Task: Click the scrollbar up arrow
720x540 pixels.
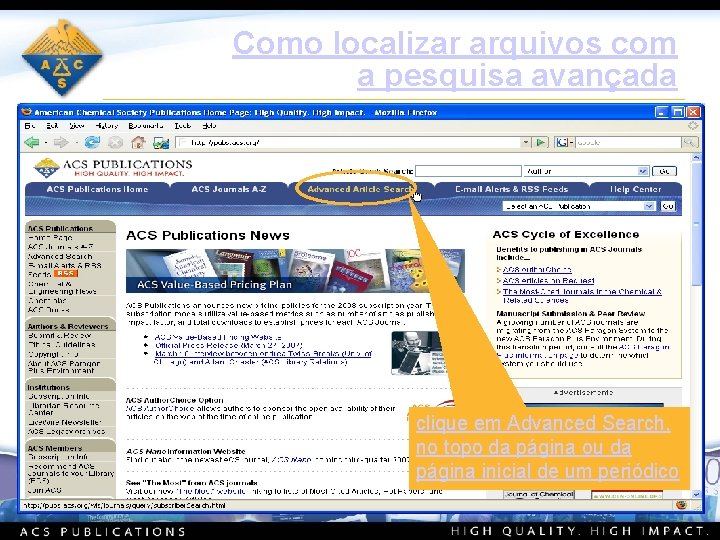Action: [697, 158]
